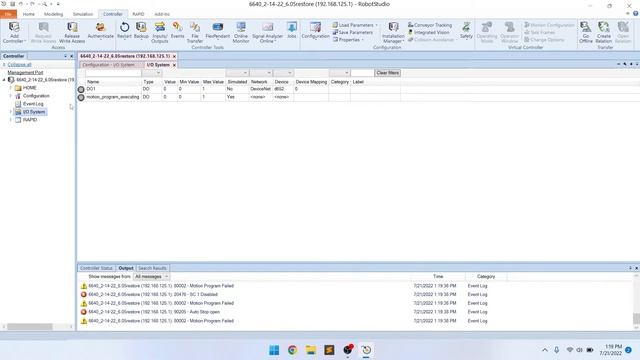
Task: Click Conveyor Tracking
Action: tap(430, 25)
